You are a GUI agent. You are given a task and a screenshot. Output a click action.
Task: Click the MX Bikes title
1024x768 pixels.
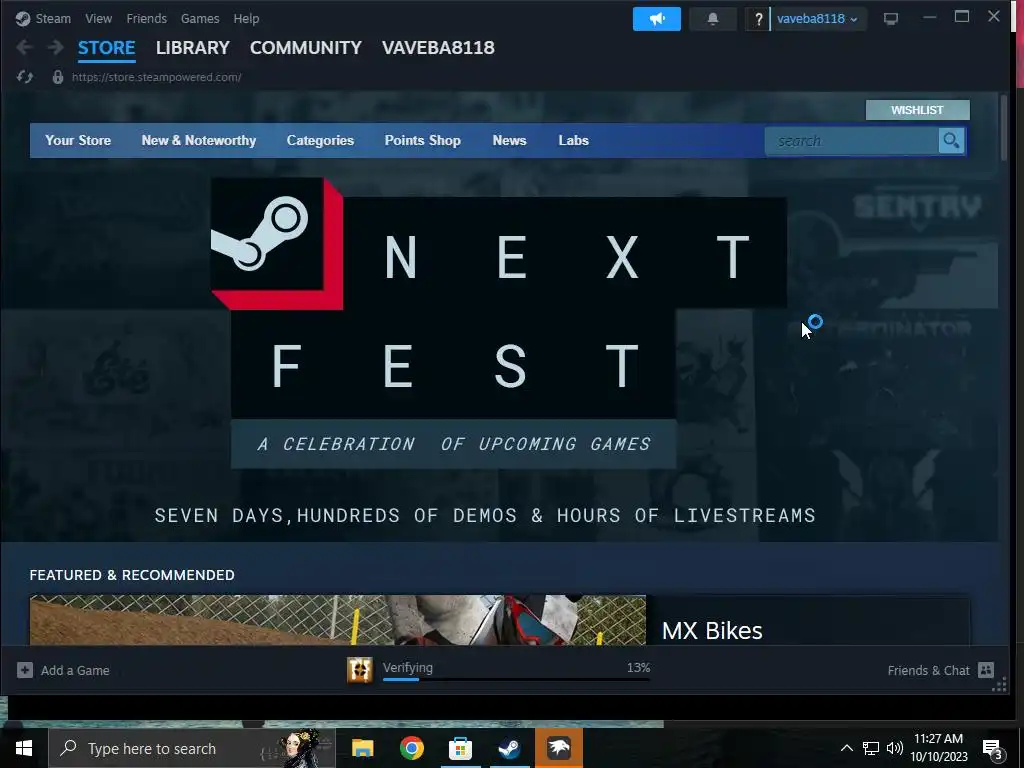click(712, 630)
